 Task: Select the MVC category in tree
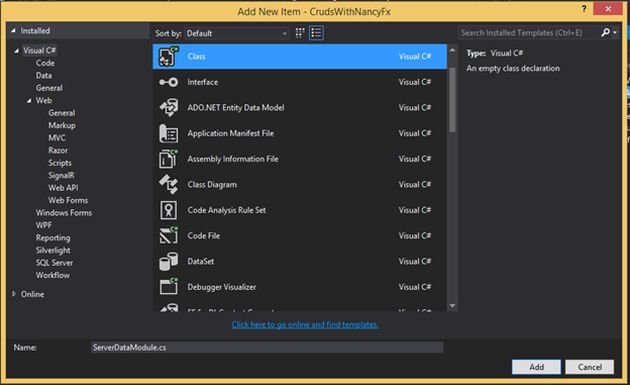pyautogui.click(x=57, y=138)
